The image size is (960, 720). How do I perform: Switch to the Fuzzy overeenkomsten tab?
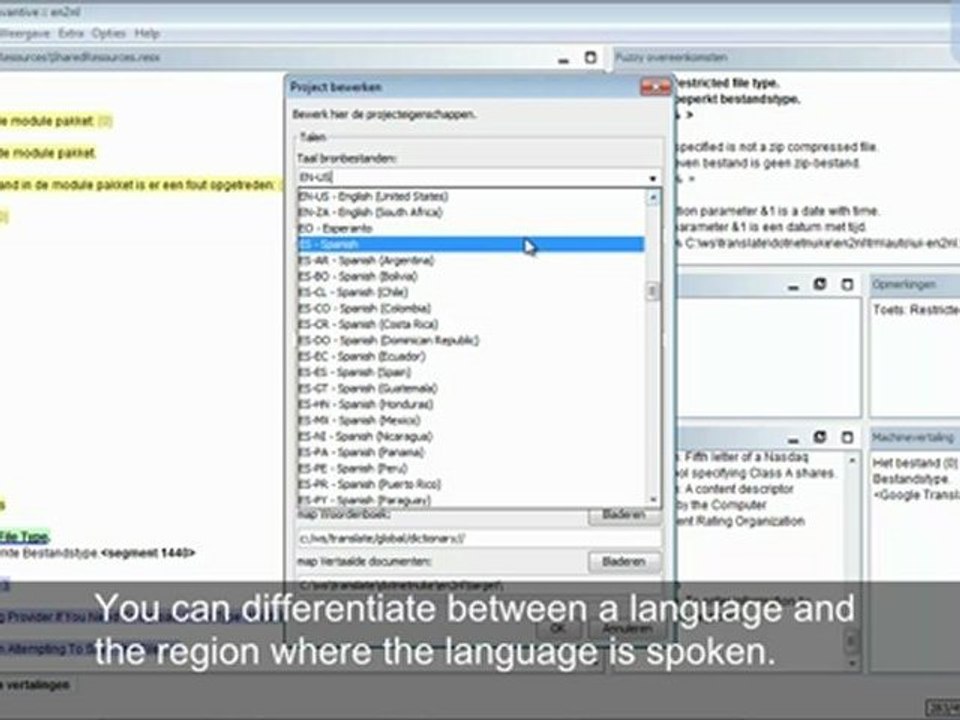point(672,58)
